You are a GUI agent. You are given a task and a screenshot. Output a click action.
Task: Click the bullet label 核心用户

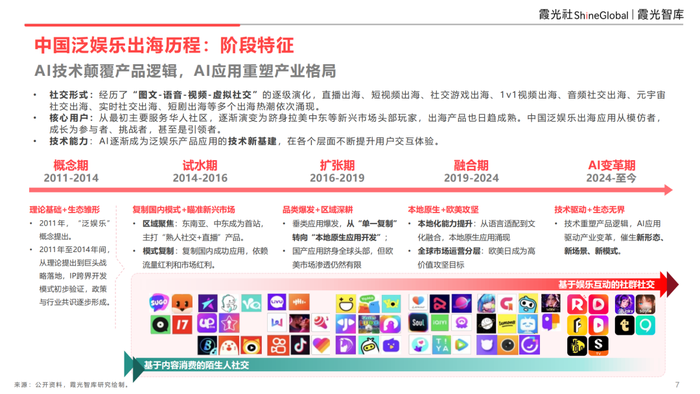pos(69,118)
